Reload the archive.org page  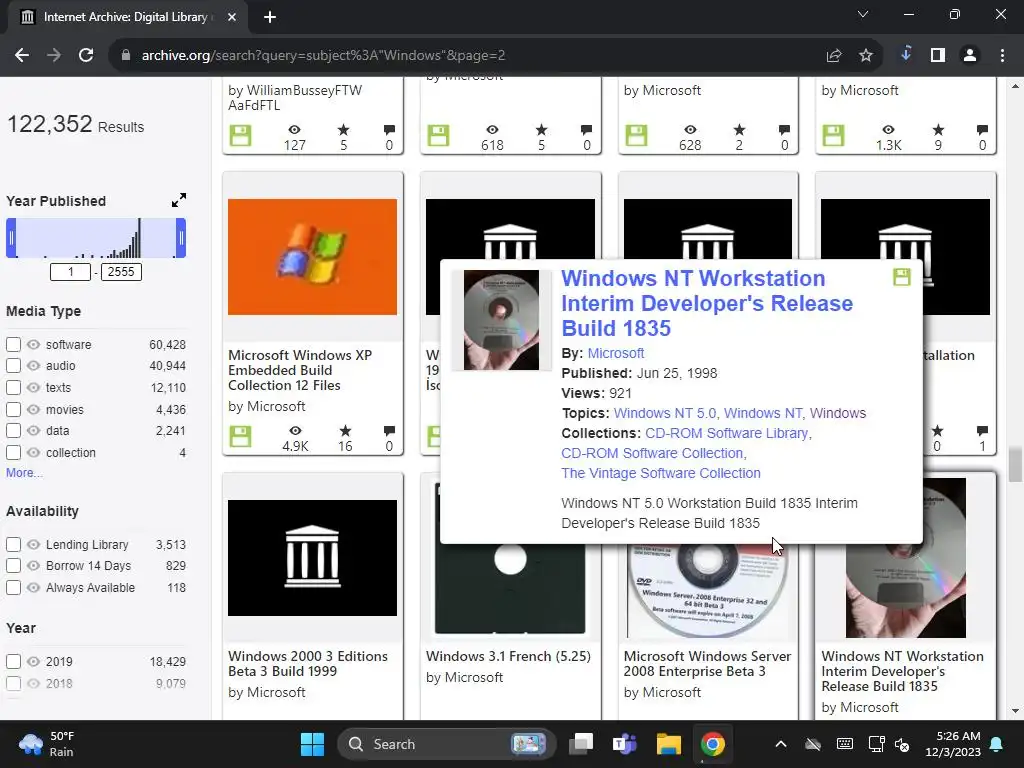click(x=86, y=56)
